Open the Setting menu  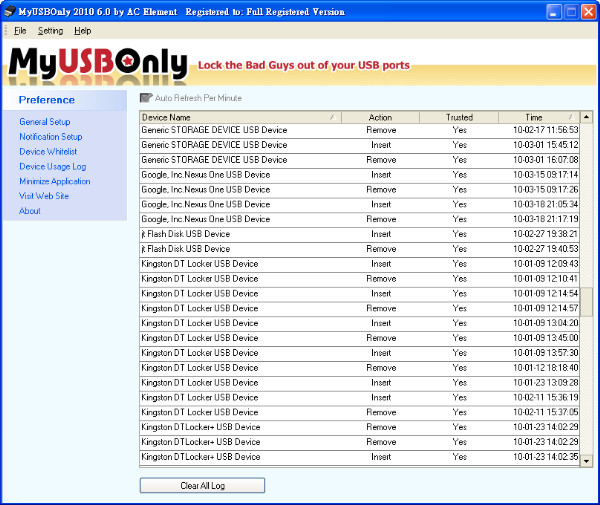50,31
